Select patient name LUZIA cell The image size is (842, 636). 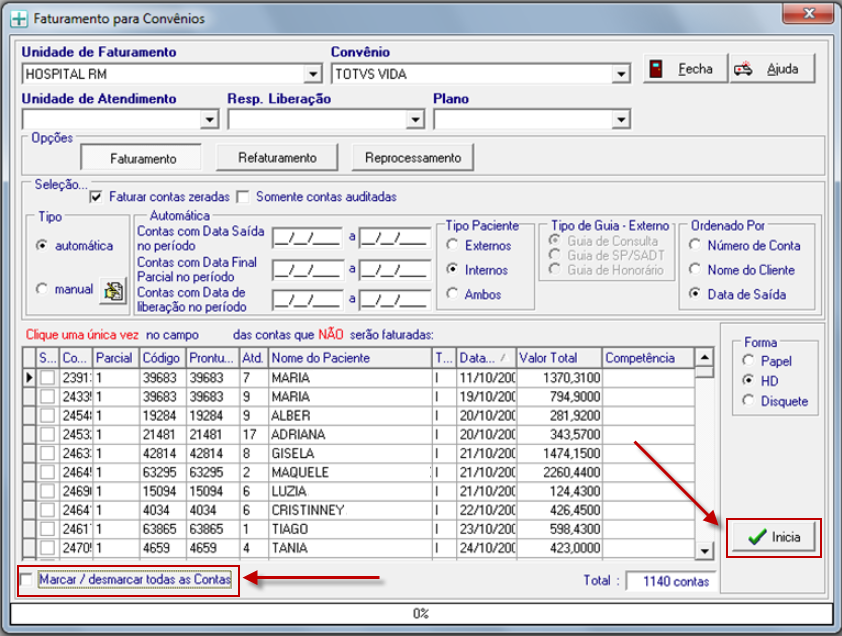(x=350, y=491)
